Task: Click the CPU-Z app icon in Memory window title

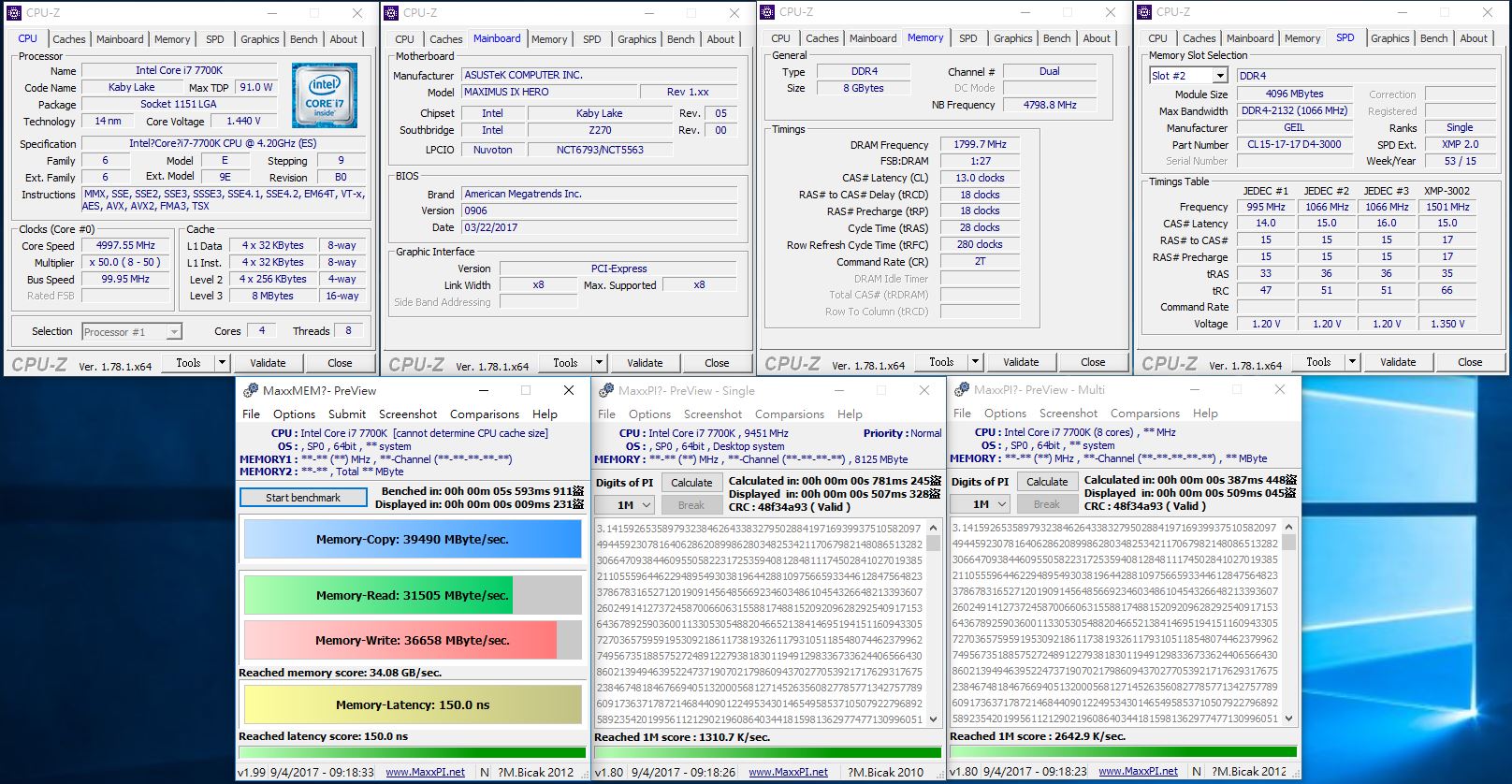Action: click(767, 12)
